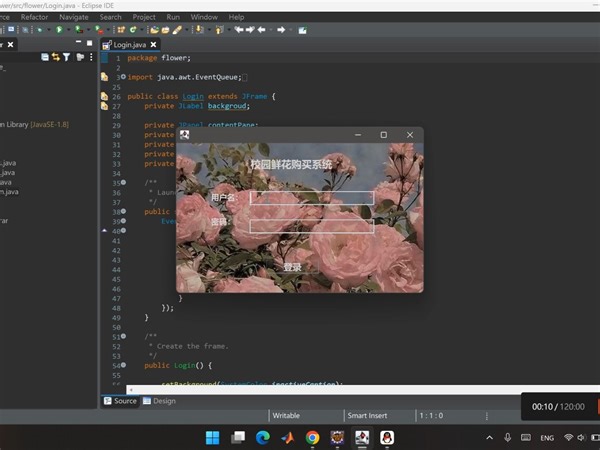Click the Search pencil icon in toolbar
This screenshot has width=600, height=450.
[x=177, y=29]
